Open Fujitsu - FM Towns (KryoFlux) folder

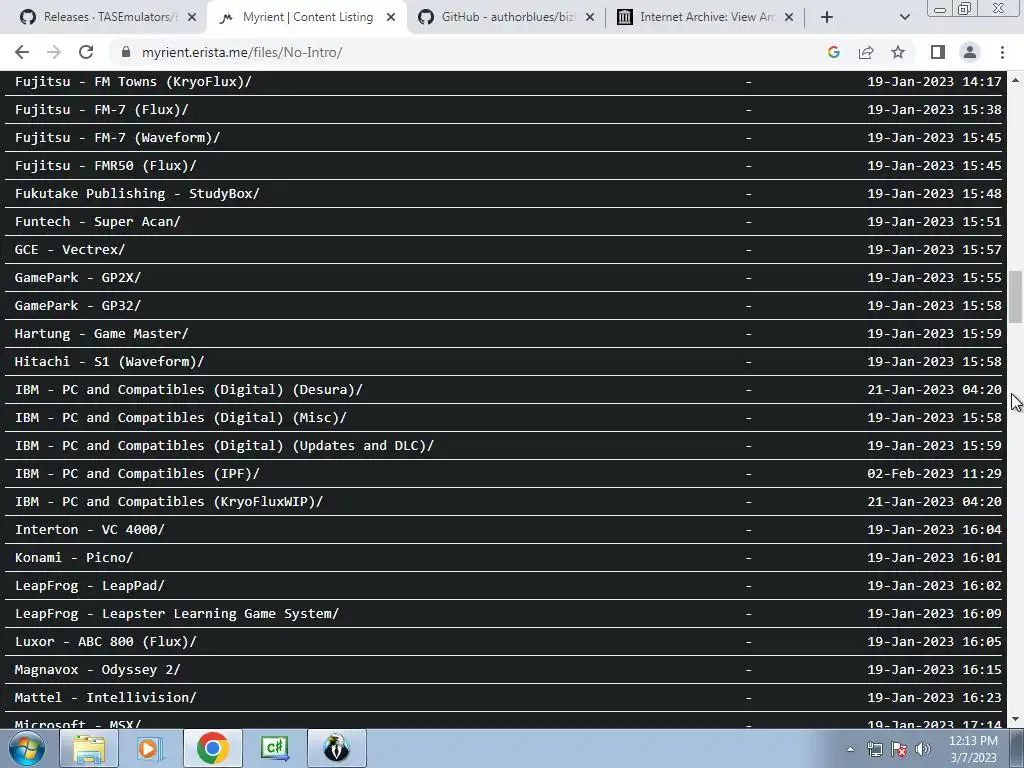133,82
